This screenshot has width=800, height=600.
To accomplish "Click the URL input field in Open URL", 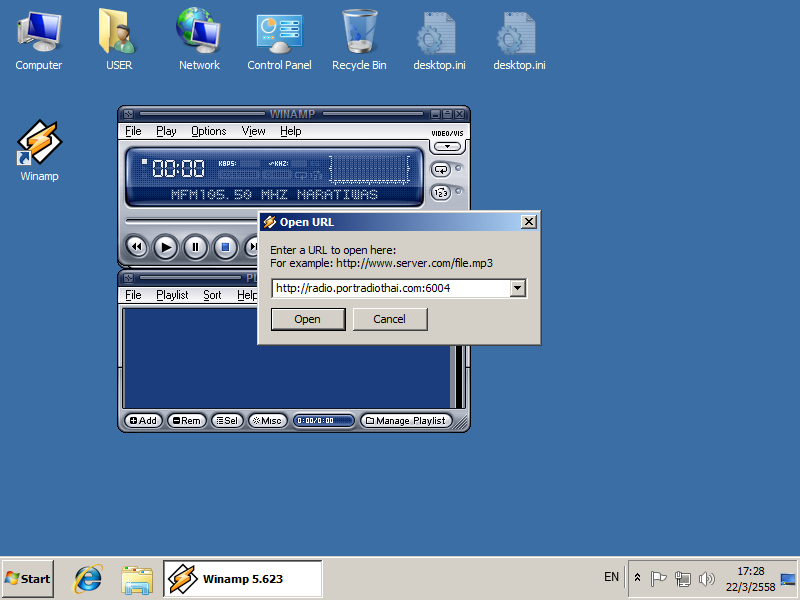I will coord(391,288).
